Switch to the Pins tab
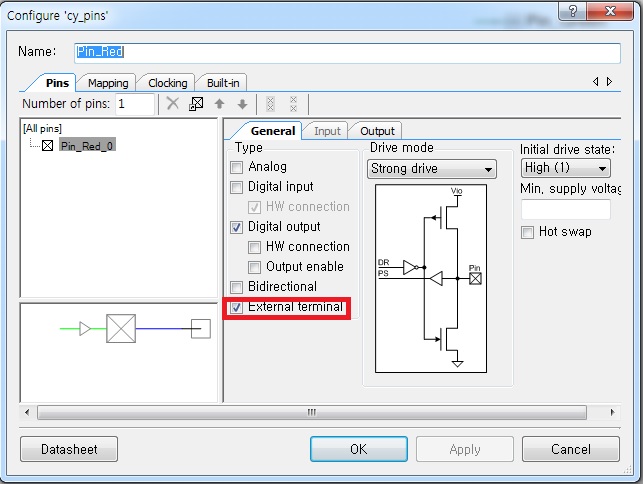Viewport: 643px width, 484px height. [x=57, y=83]
